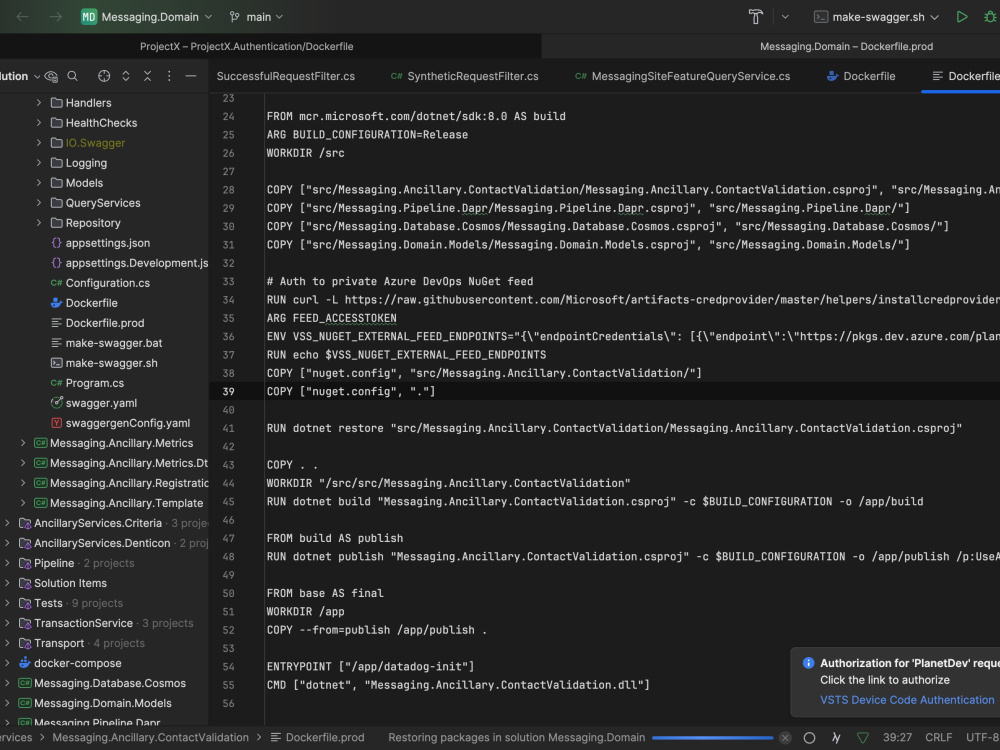Select make-swagger.bat file
This screenshot has width=1000, height=750.
pos(107,343)
